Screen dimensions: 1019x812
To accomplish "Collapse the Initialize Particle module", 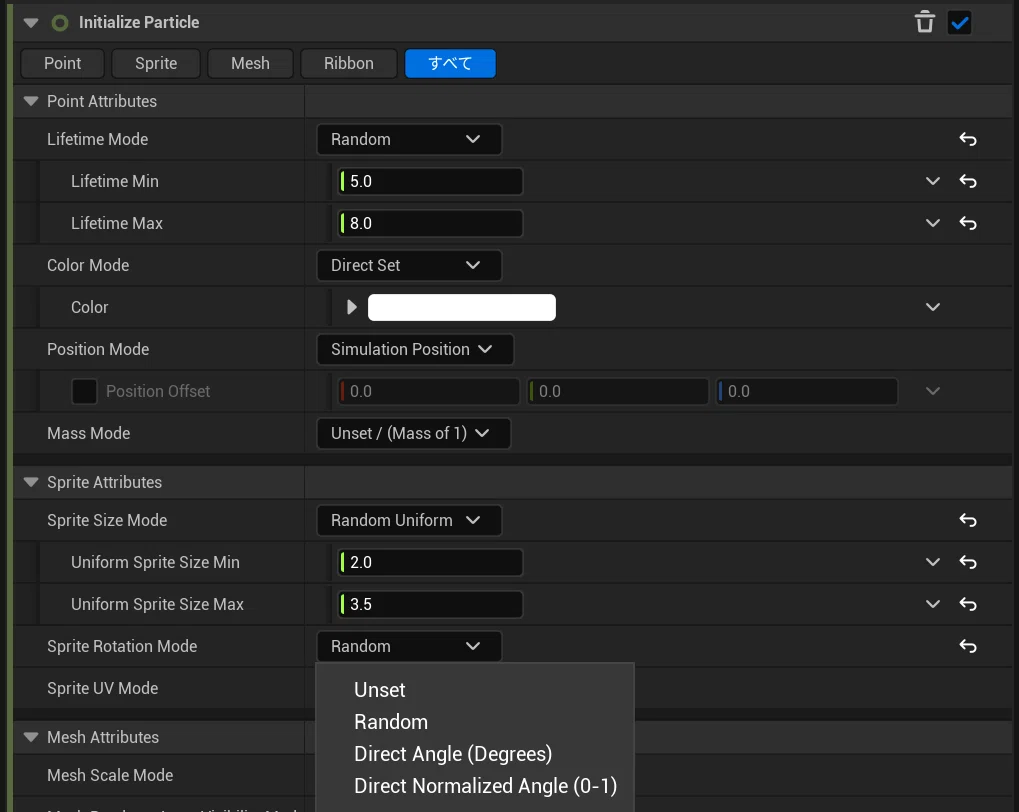I will (31, 23).
